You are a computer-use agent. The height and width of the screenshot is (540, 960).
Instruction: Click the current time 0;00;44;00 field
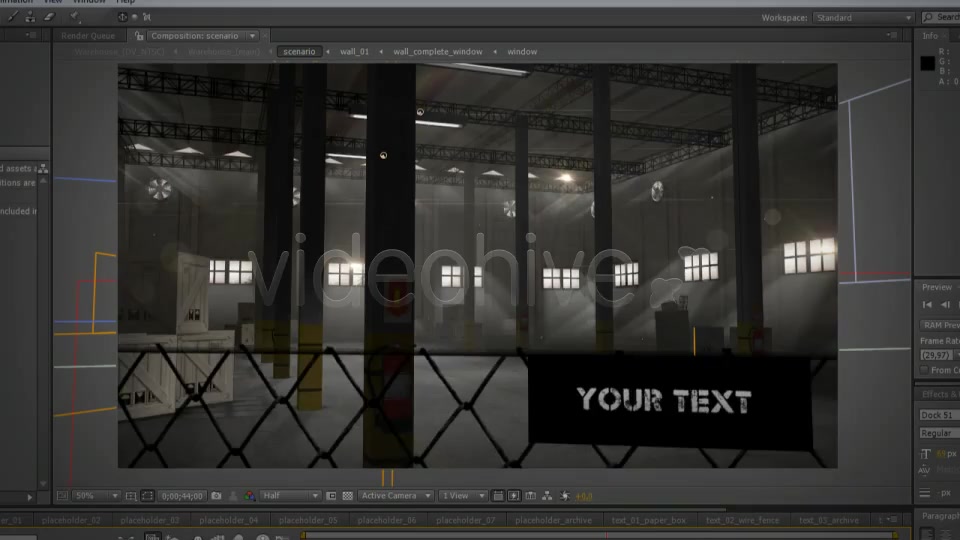click(x=182, y=497)
